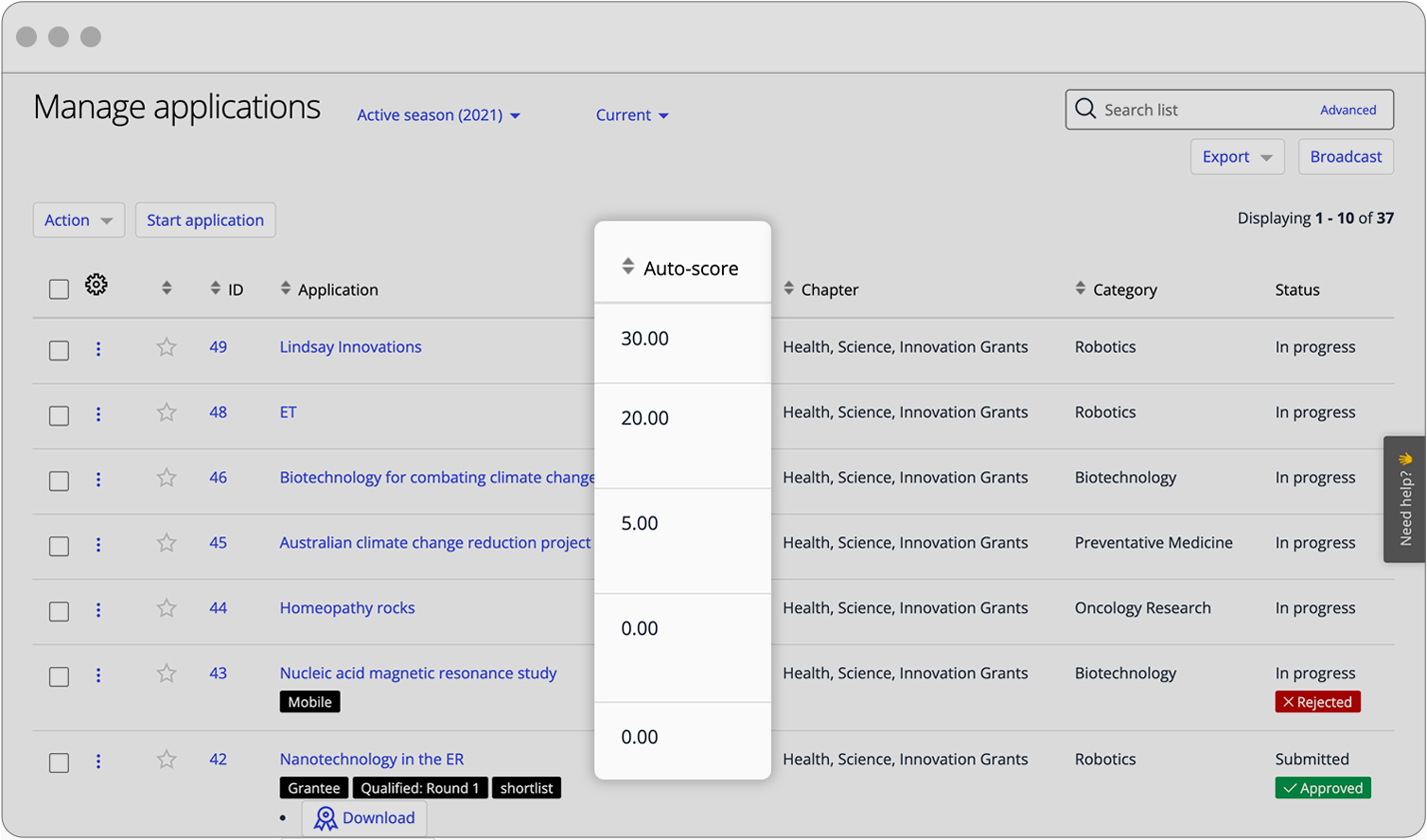Click the search magnifier icon
Viewport: 1427px width, 840px height.
tap(1084, 109)
